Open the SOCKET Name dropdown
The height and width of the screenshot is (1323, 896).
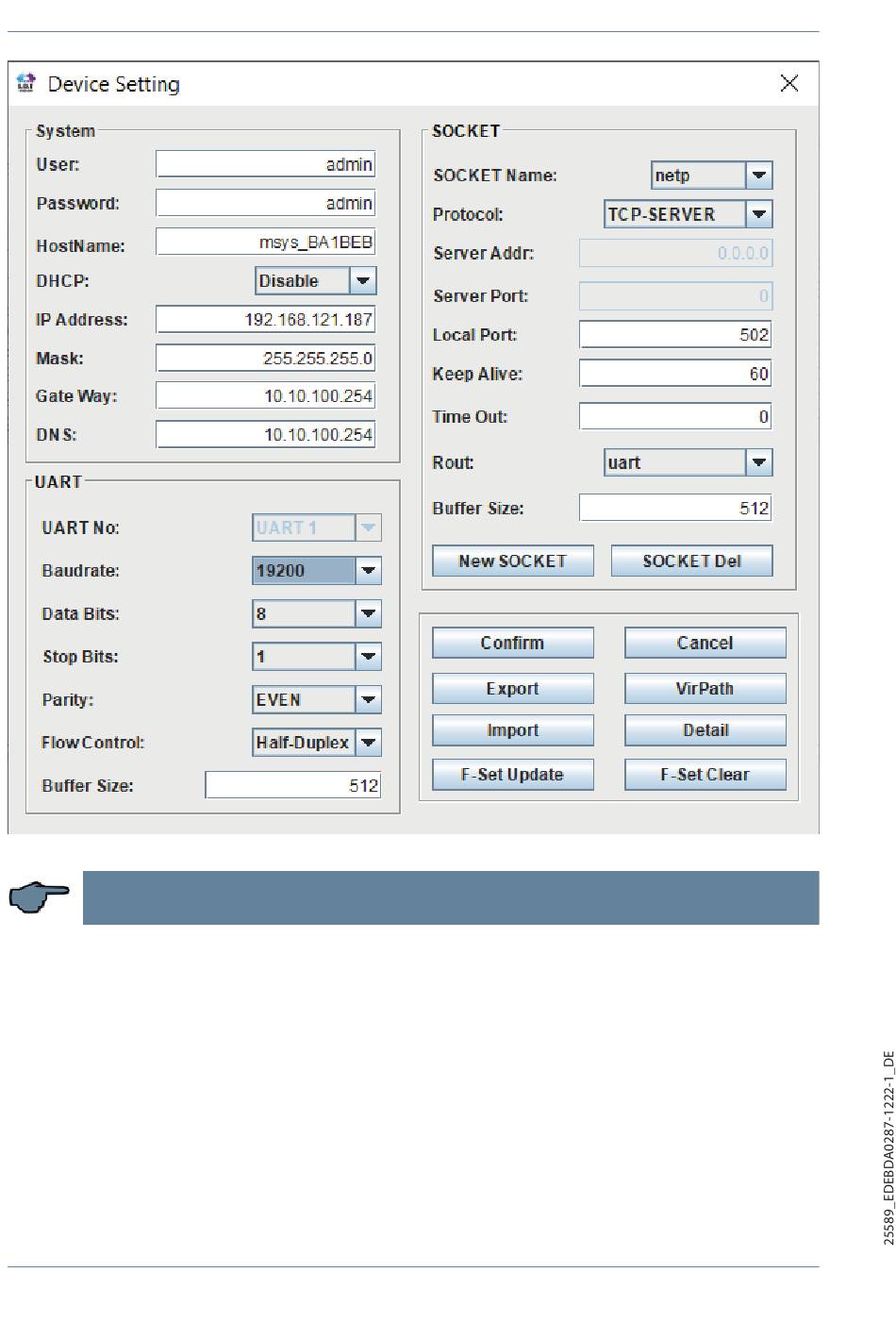759,175
